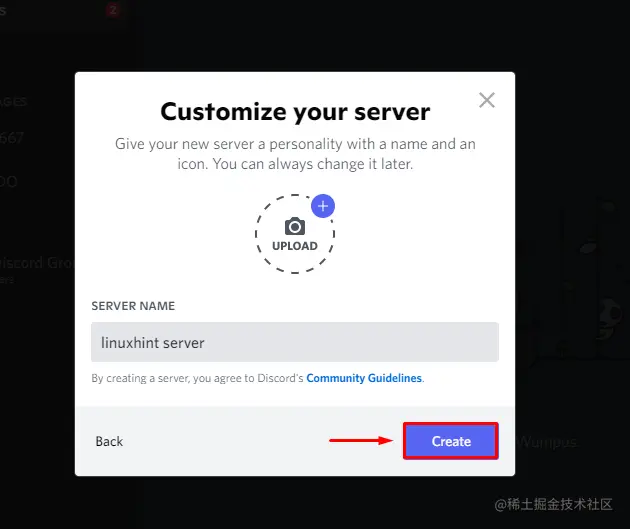Click the description text about name and icon

[295, 154]
